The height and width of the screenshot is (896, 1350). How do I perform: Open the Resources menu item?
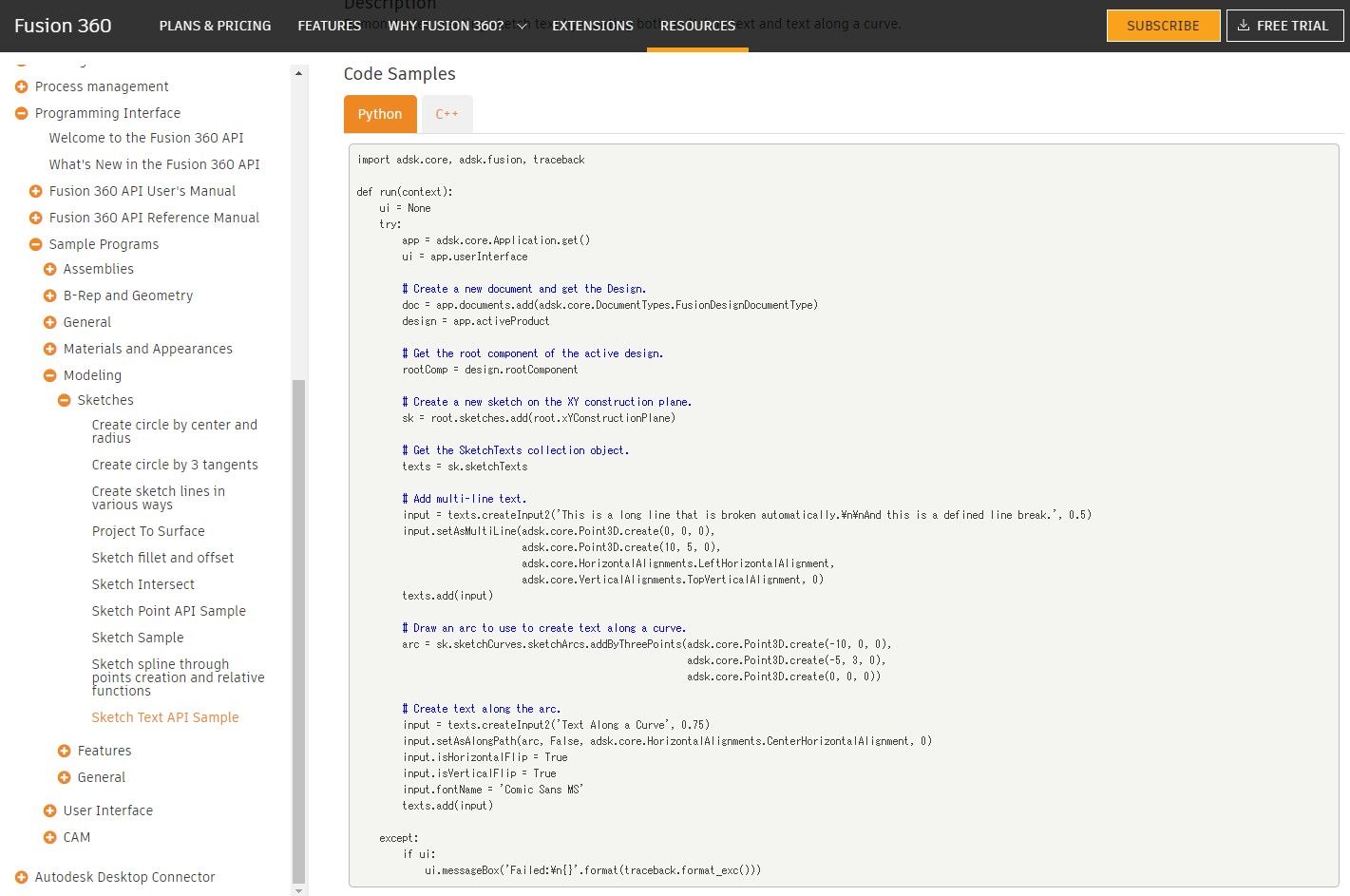click(x=697, y=26)
